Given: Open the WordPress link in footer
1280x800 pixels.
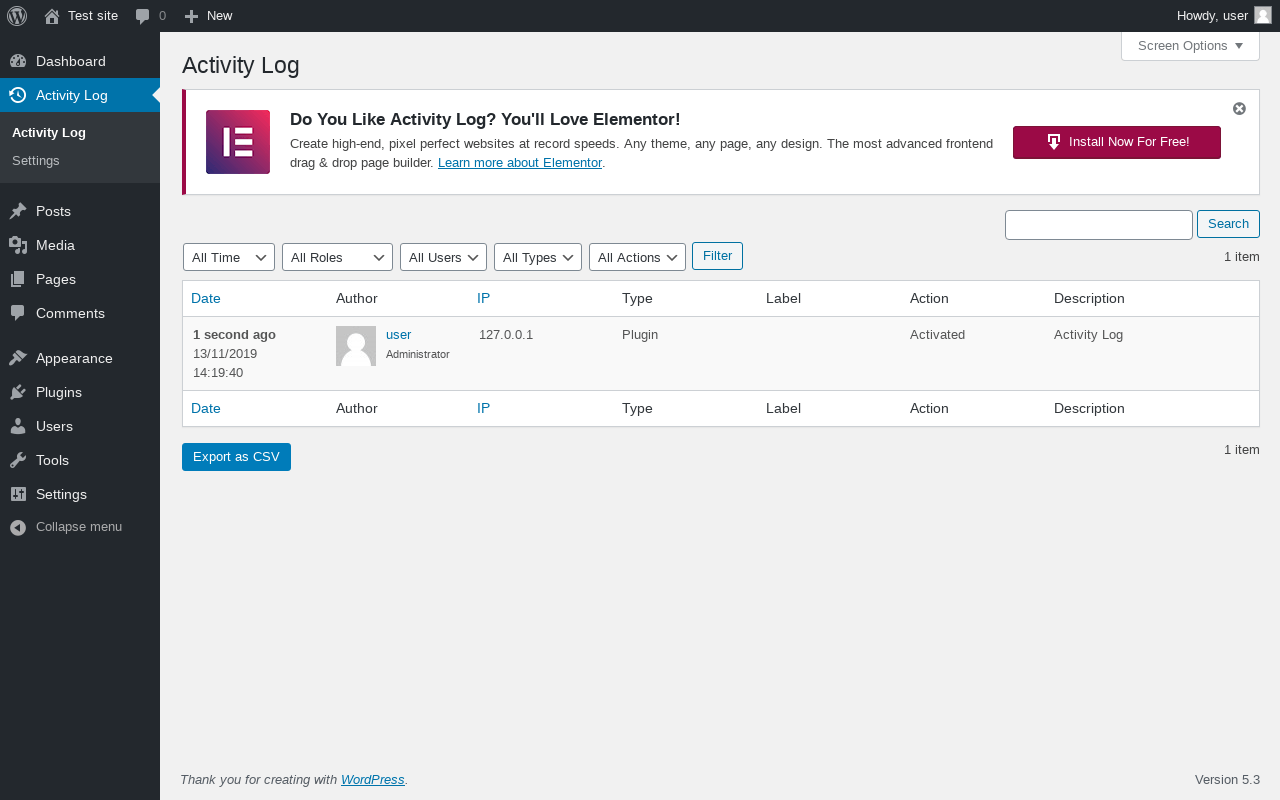Looking at the screenshot, I should [373, 780].
